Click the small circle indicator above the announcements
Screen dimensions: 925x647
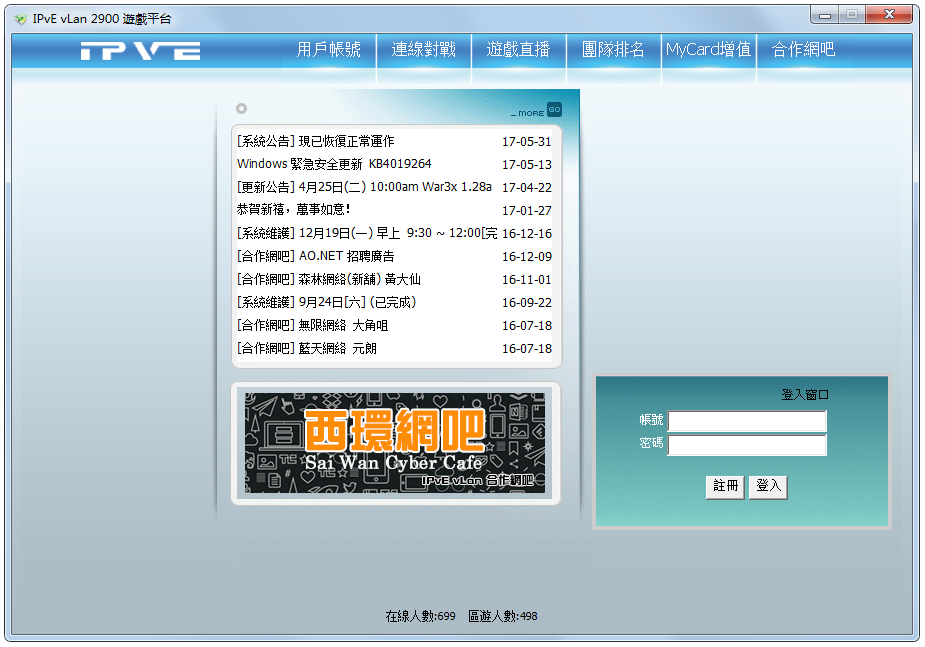click(x=239, y=106)
